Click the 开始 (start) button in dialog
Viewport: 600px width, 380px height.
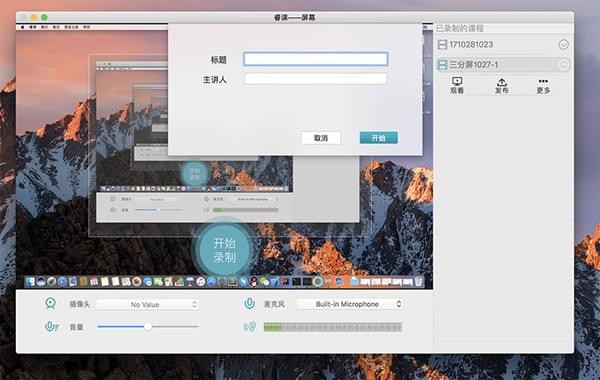(378, 138)
